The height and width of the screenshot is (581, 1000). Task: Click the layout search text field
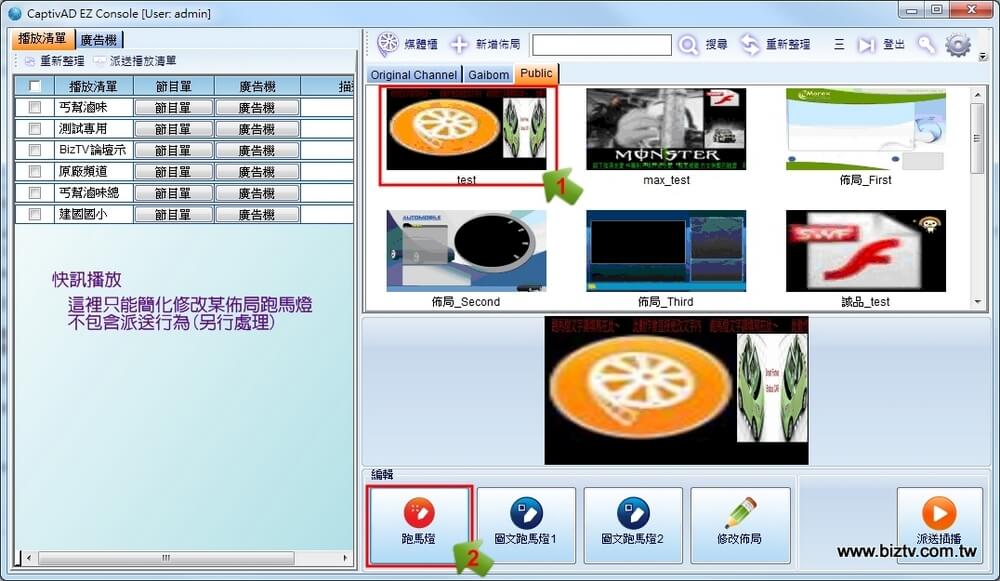601,45
